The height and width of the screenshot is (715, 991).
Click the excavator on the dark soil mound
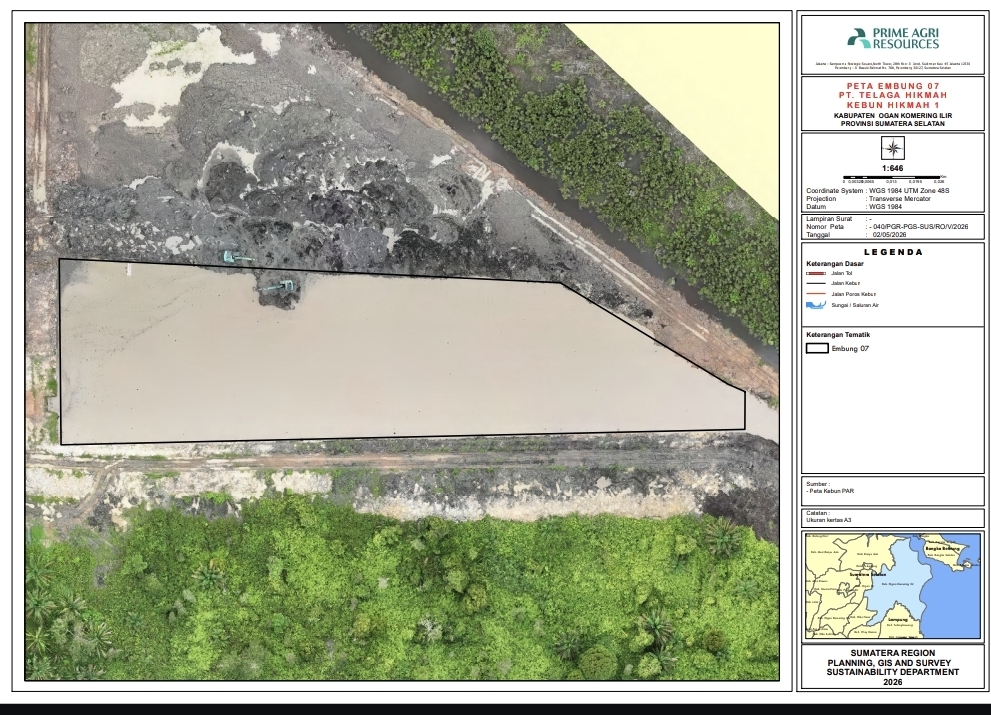277,287
